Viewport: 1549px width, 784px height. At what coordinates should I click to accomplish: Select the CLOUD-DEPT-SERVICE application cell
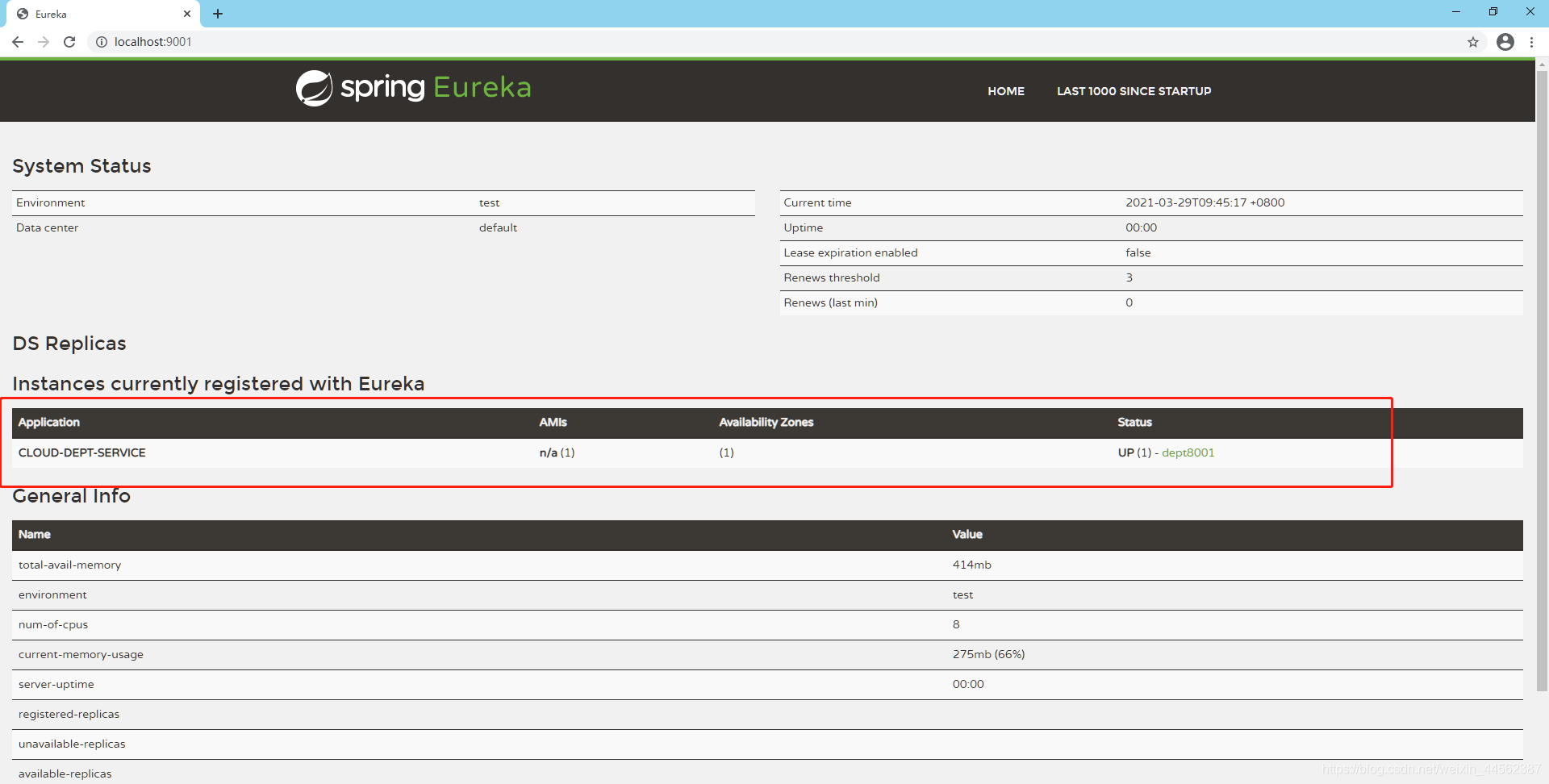point(82,452)
